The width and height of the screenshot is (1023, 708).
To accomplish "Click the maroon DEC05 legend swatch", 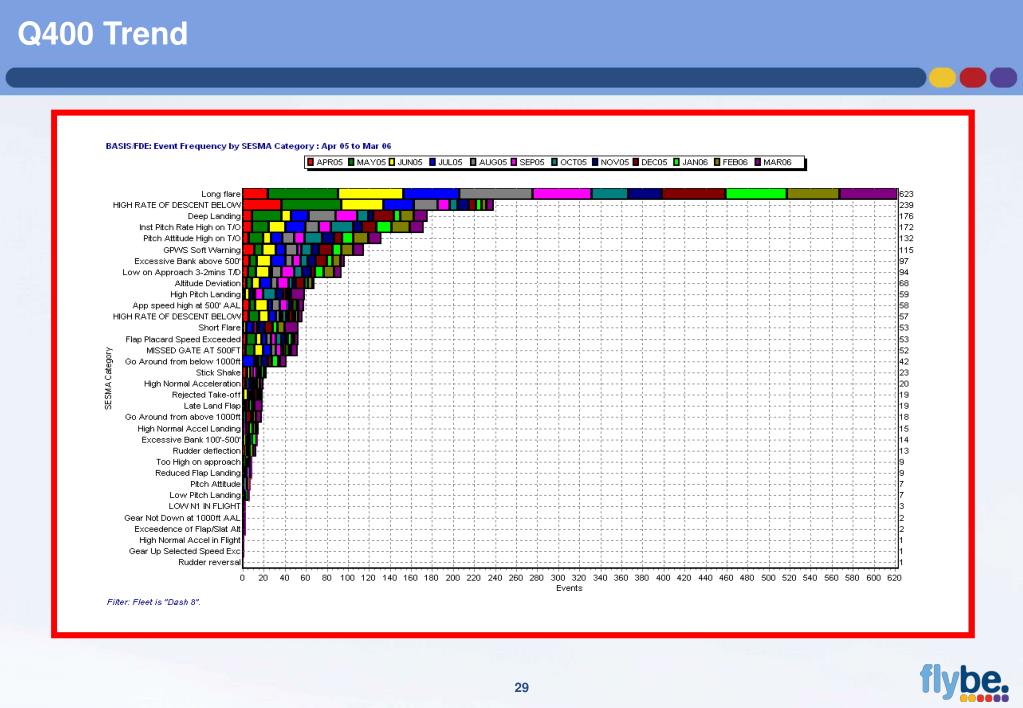I will [635, 162].
